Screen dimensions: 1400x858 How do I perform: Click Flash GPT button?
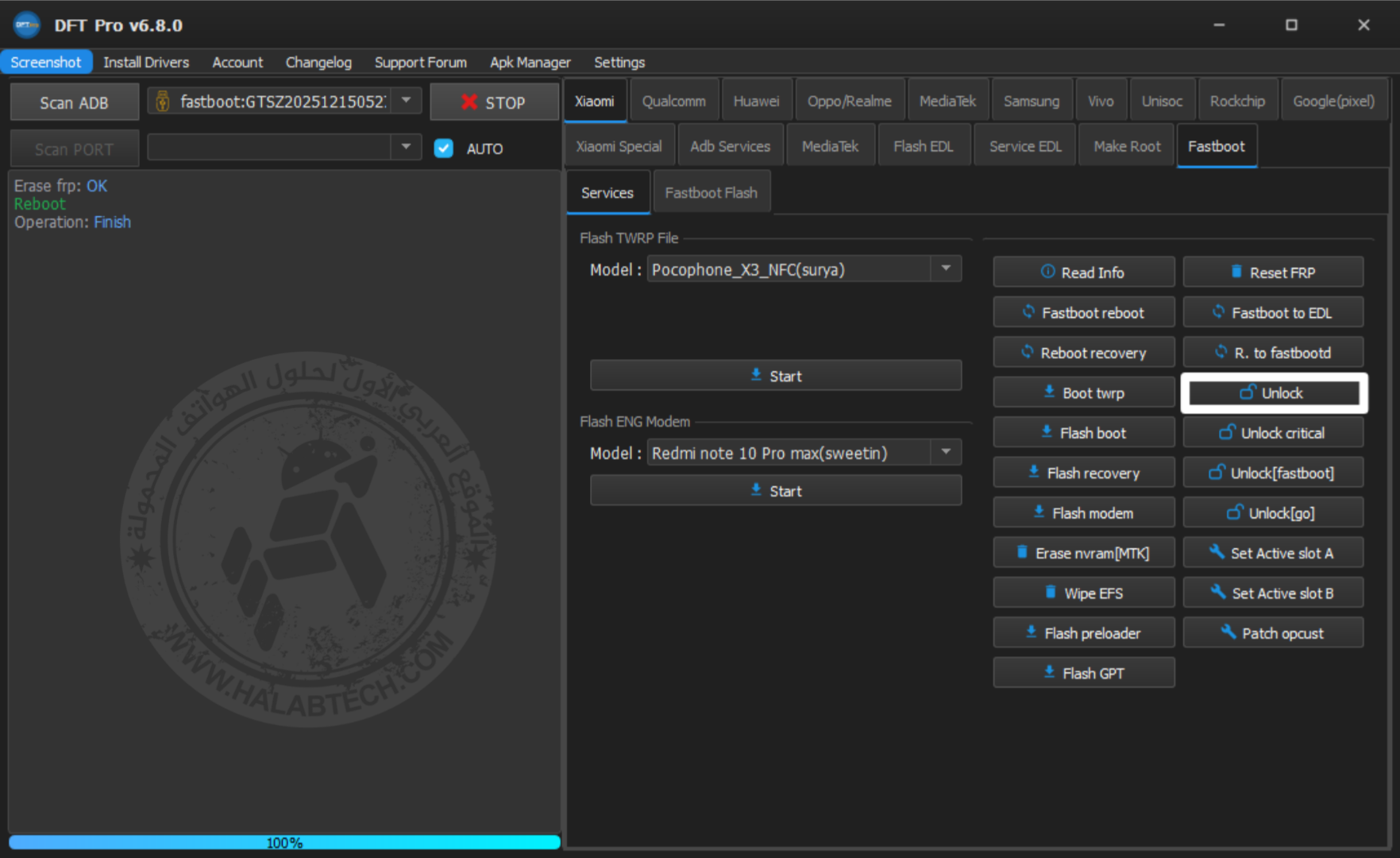pos(1083,673)
